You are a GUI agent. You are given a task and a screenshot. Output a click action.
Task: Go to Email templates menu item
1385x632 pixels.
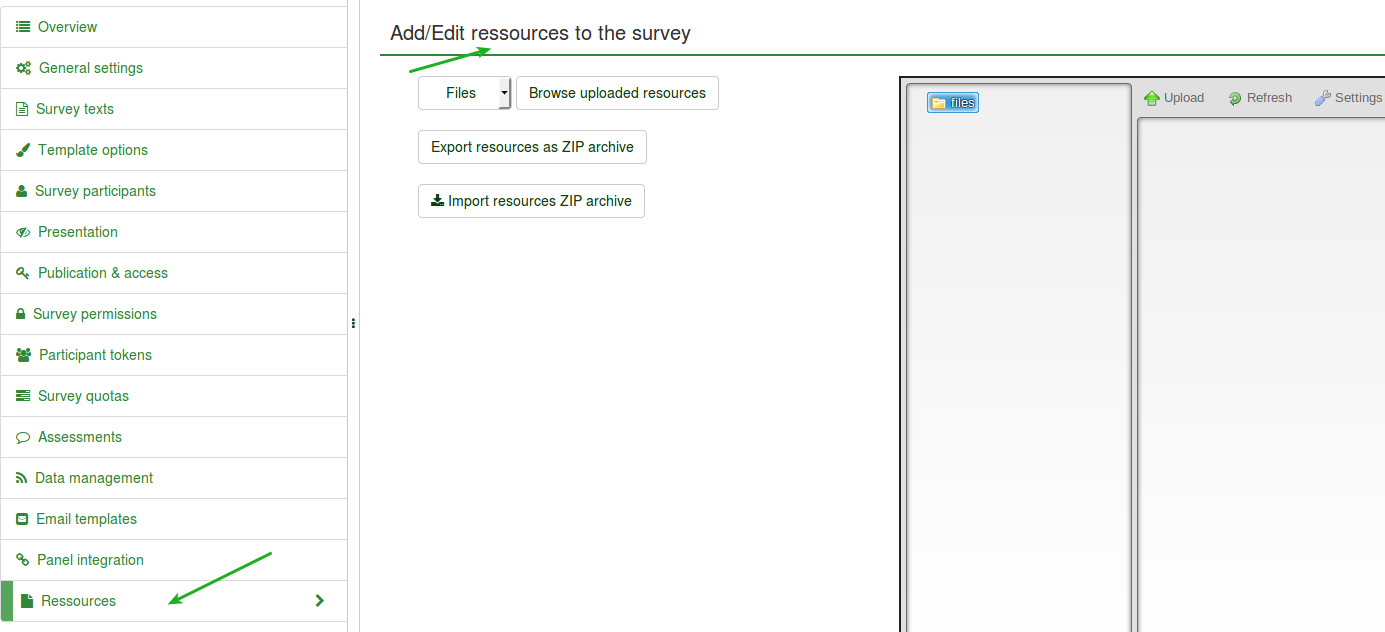tap(86, 519)
